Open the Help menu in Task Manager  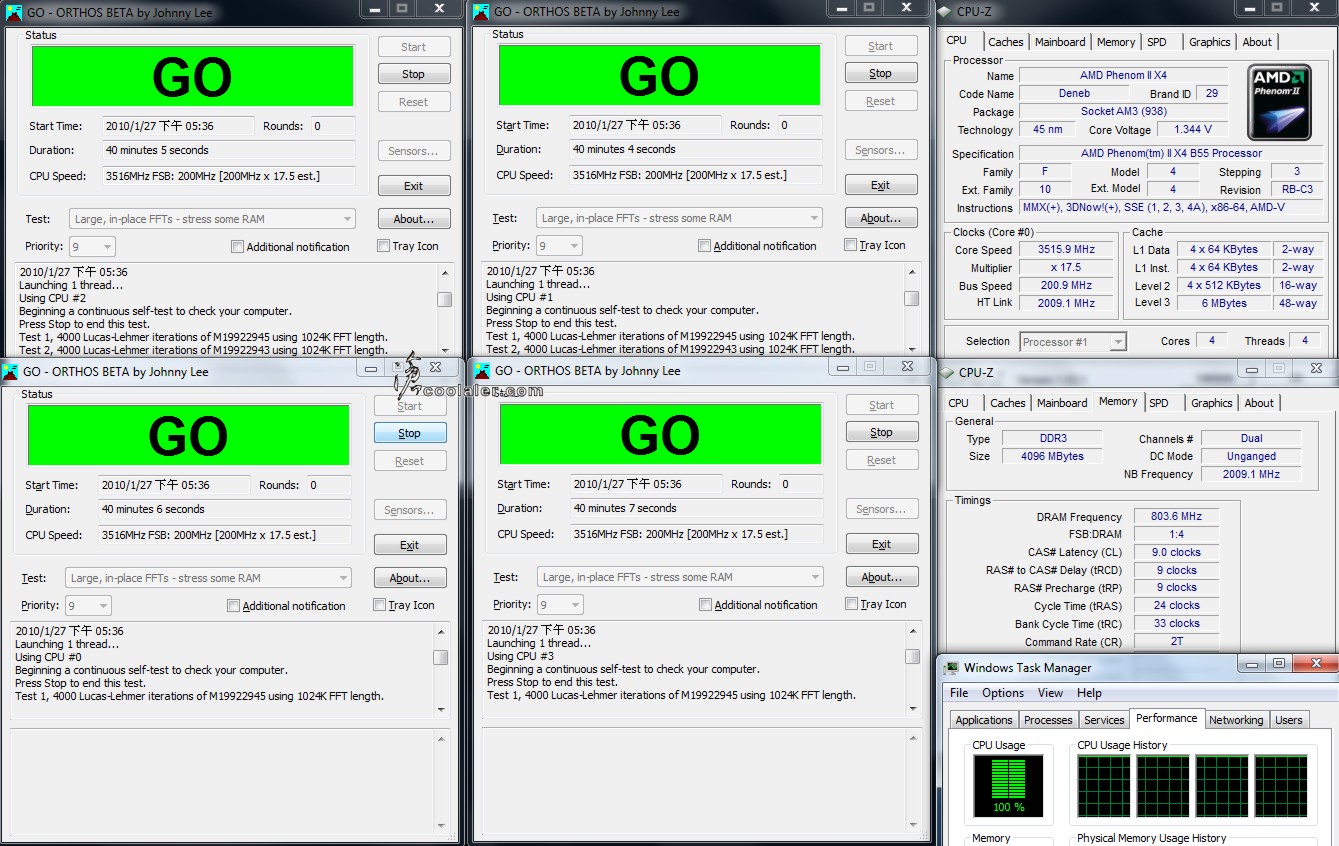[1089, 693]
